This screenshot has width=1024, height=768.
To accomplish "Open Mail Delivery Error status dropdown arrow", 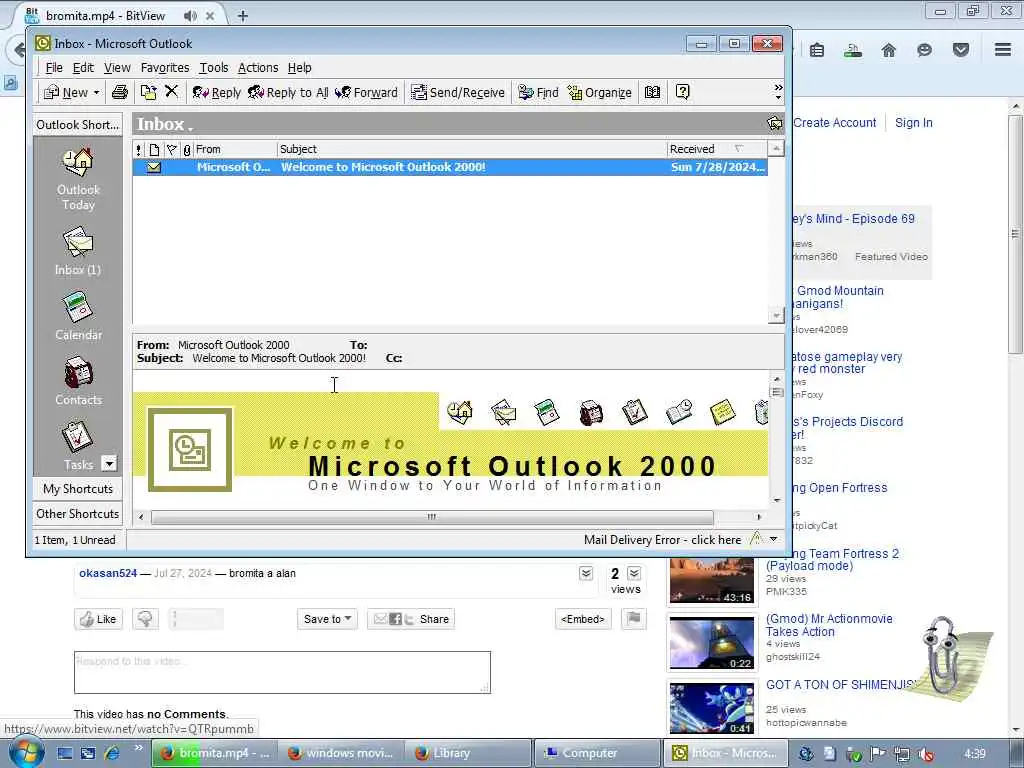I will pos(774,539).
